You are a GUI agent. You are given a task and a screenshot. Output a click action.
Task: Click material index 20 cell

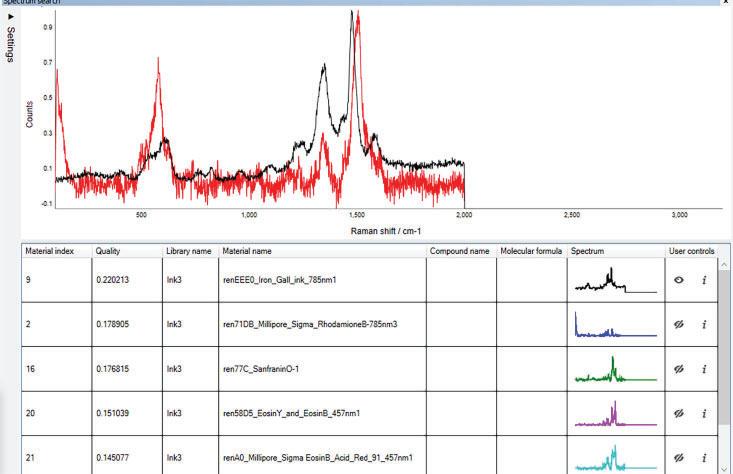pyautogui.click(x=57, y=413)
